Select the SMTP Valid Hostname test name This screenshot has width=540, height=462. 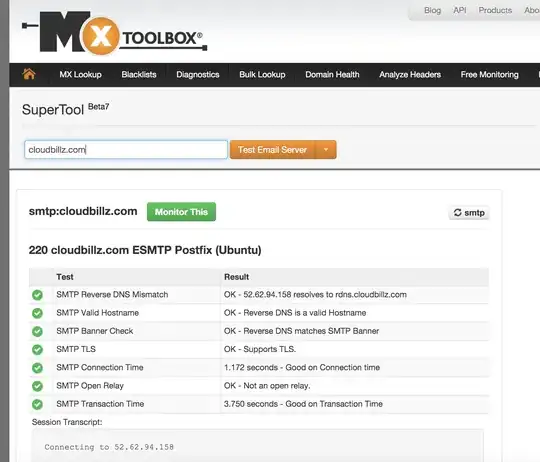[97, 313]
